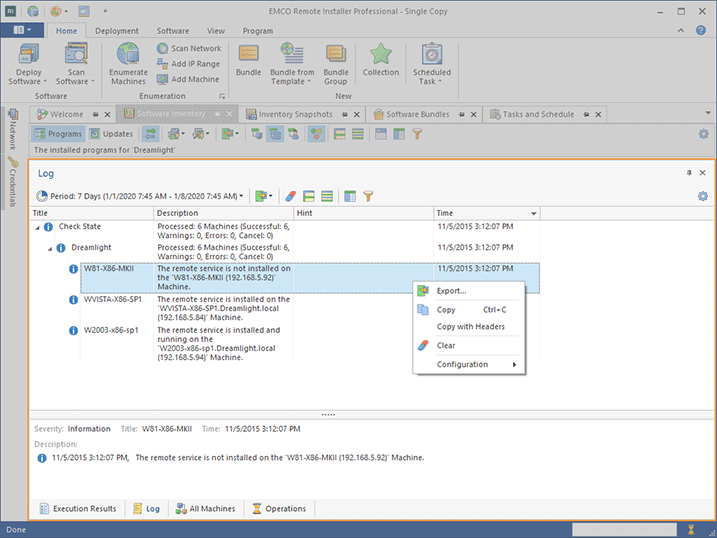Viewport: 717px width, 538px height.
Task: Collapse the Check State tree node
Action: tap(38, 227)
